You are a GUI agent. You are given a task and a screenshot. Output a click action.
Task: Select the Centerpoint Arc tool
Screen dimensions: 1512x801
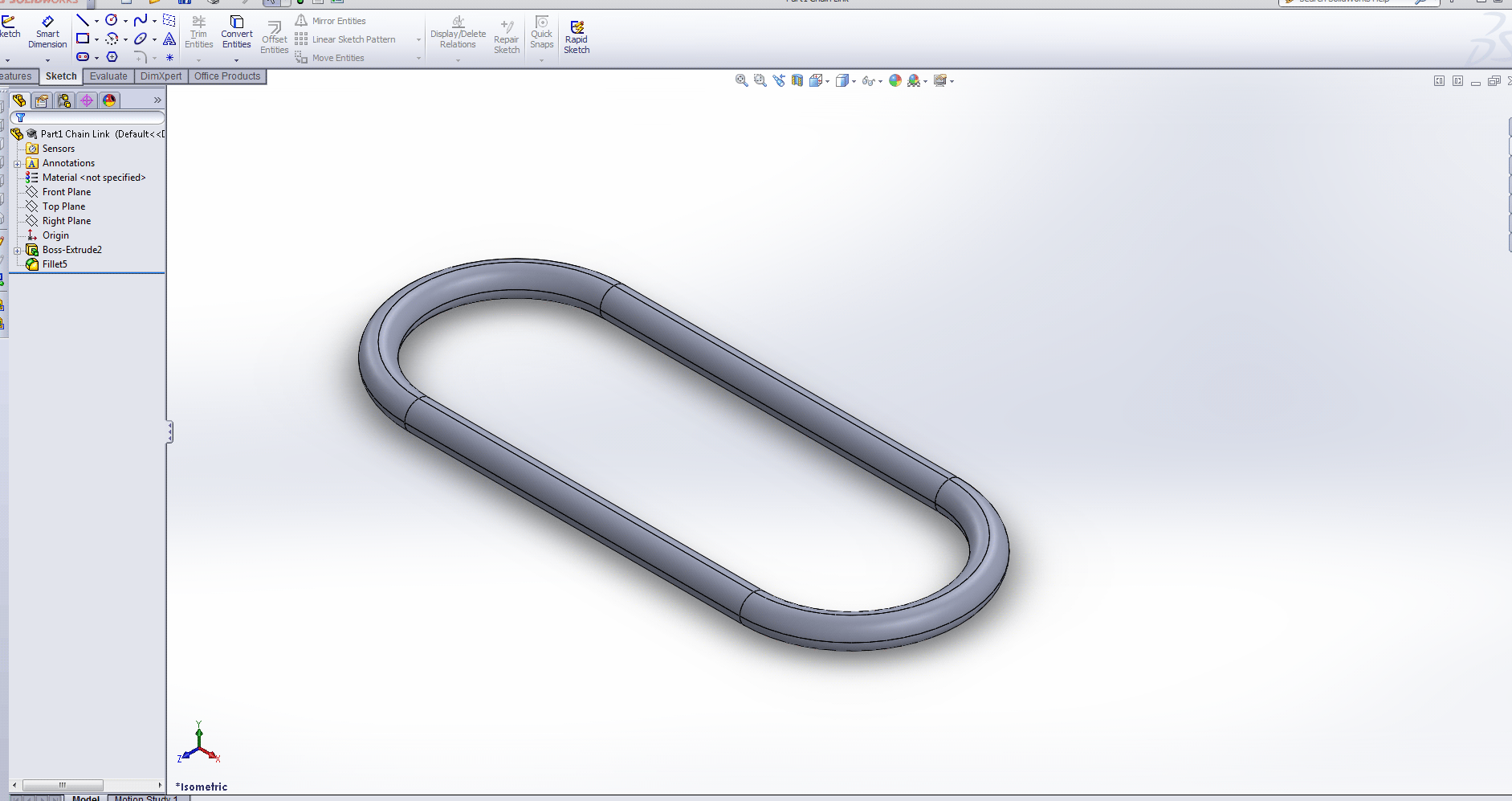tap(112, 39)
